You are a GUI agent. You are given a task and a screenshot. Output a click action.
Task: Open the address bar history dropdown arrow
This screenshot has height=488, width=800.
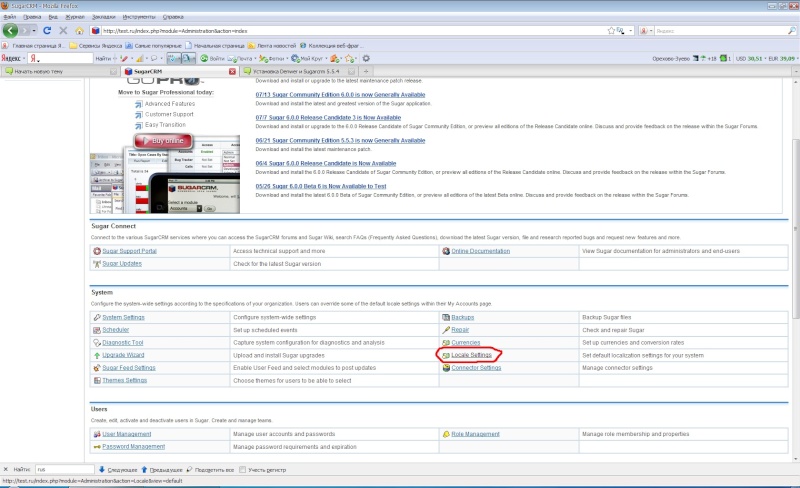(x=631, y=31)
